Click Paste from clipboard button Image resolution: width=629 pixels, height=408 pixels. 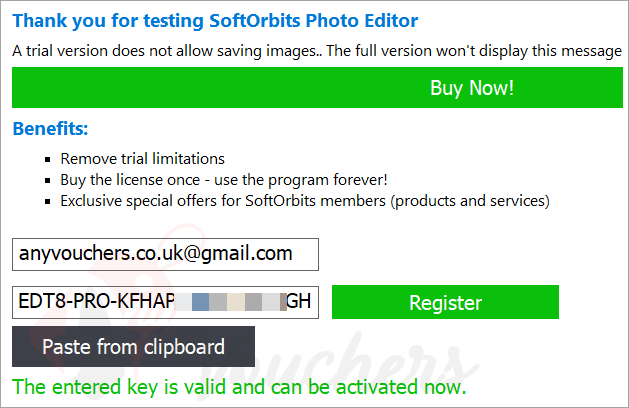(133, 347)
